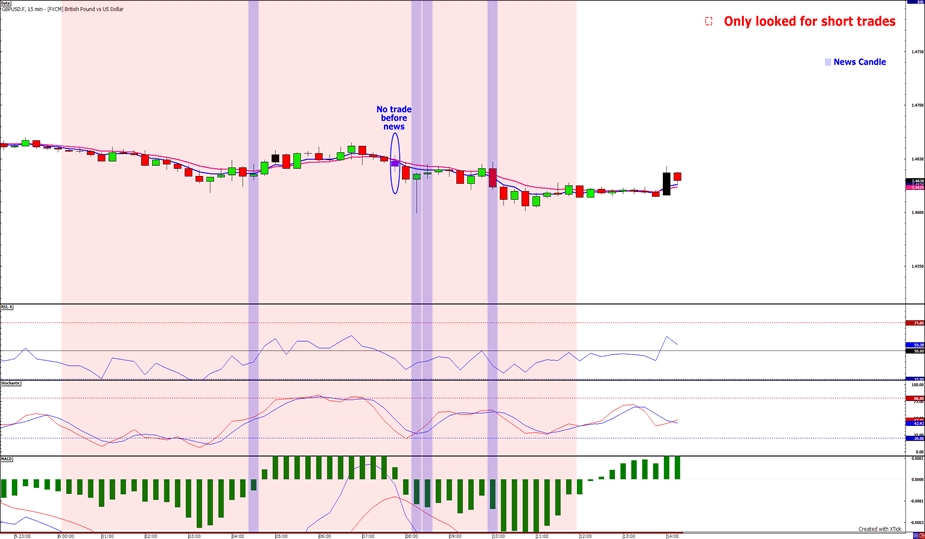The width and height of the screenshot is (925, 539).
Task: Click the 14:00 time axis label
Action: click(x=673, y=536)
